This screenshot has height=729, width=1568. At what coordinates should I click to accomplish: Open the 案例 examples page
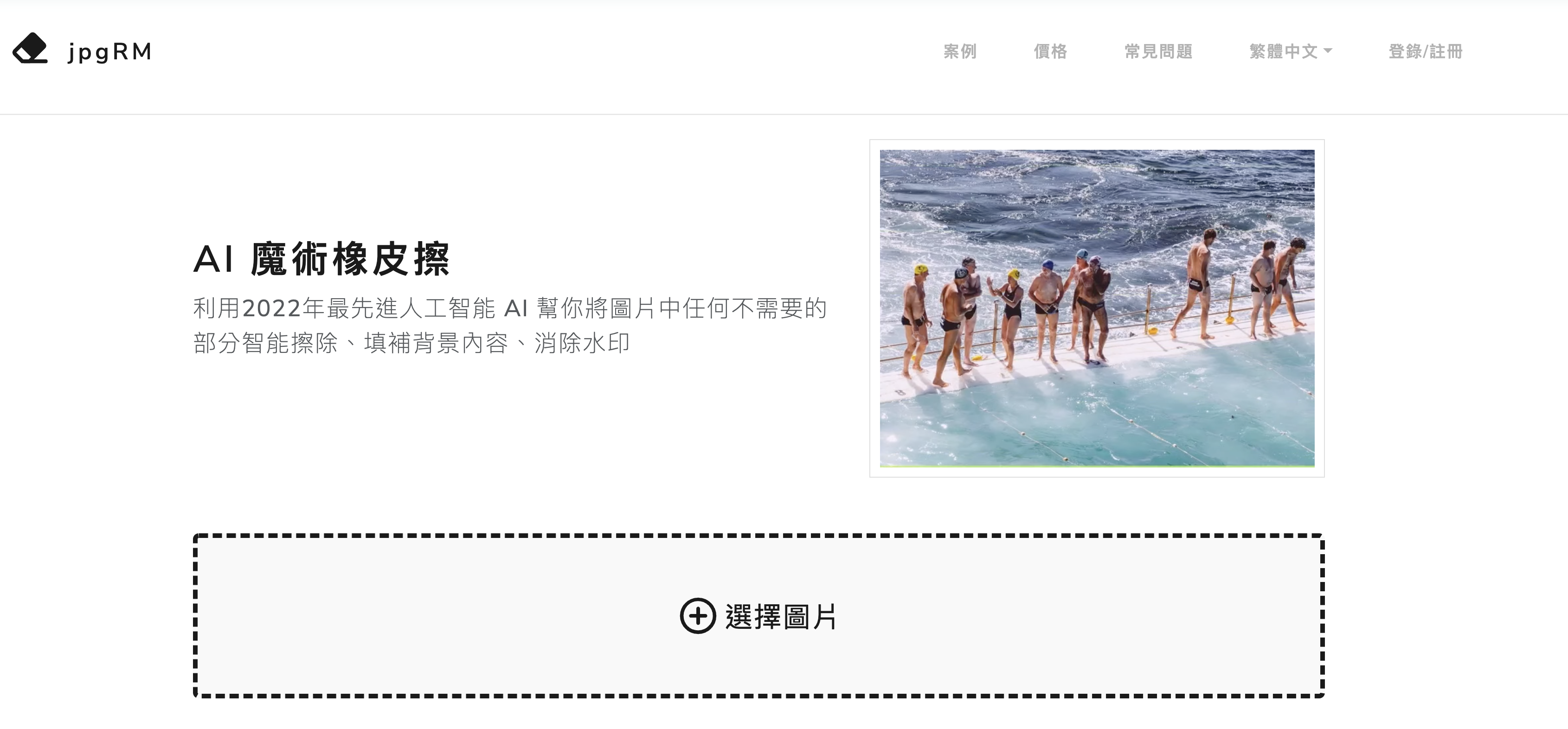960,51
